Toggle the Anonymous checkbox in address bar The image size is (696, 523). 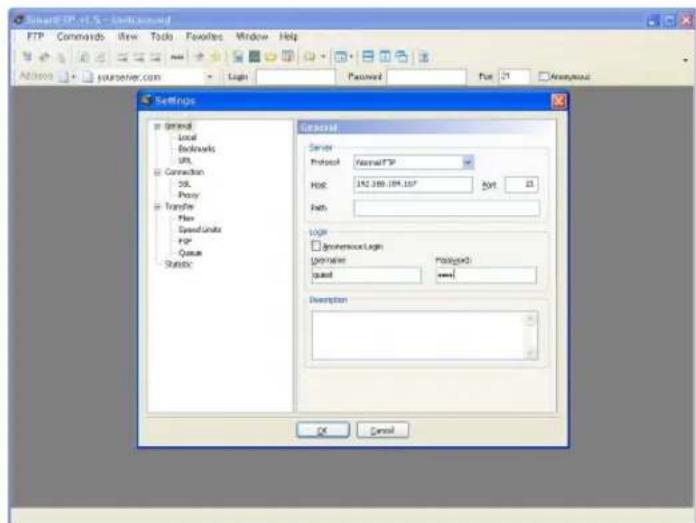click(544, 76)
